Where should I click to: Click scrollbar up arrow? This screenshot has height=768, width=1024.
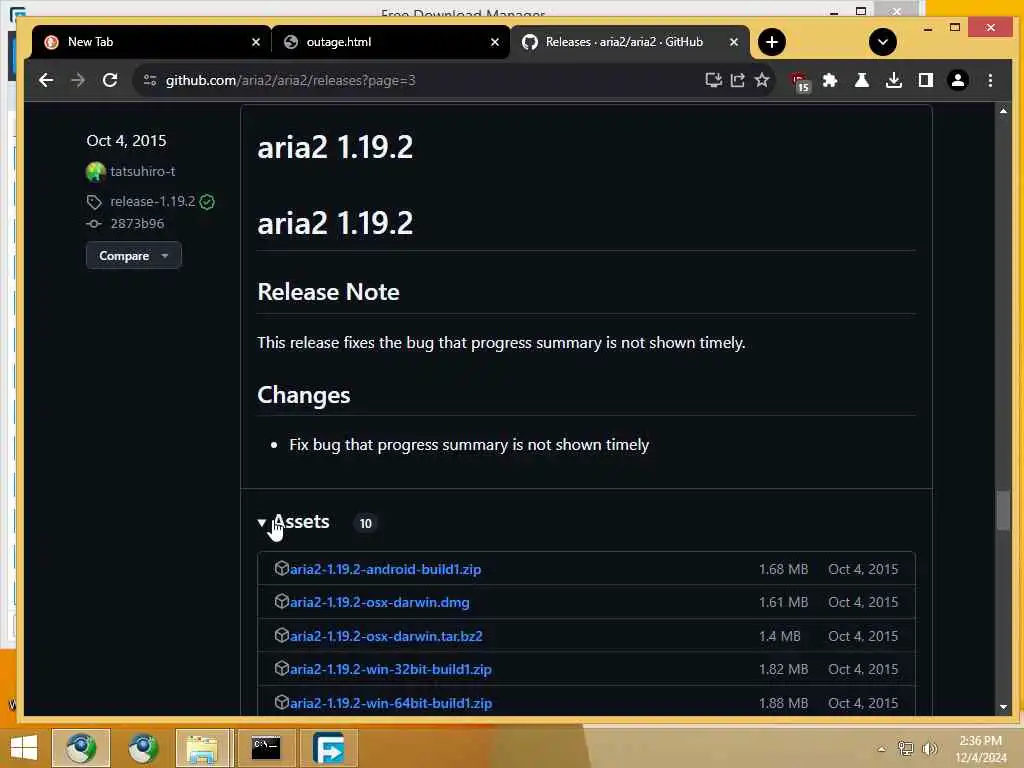coord(1003,111)
